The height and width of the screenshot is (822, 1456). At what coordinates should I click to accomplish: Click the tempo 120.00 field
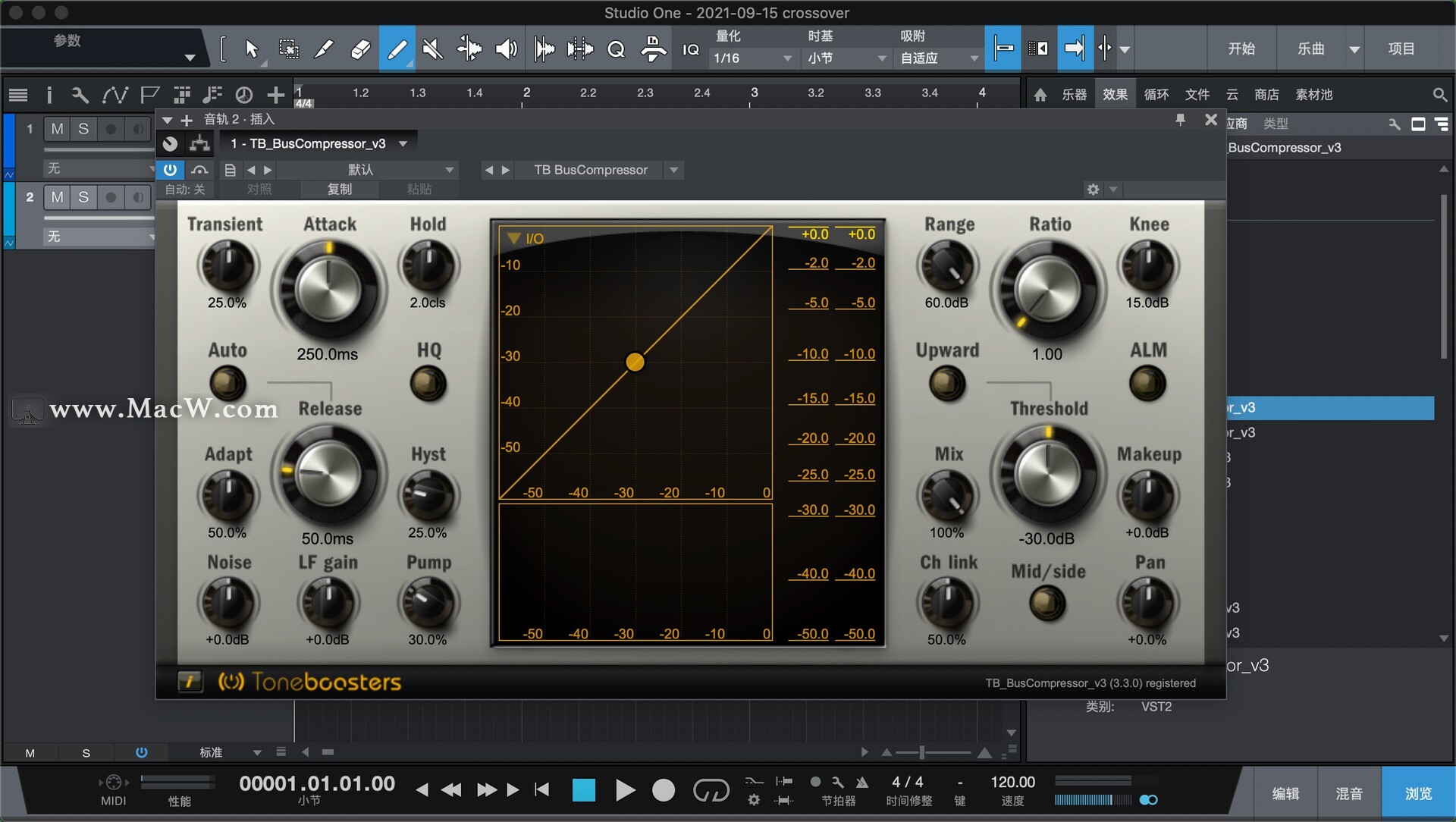(x=1012, y=782)
